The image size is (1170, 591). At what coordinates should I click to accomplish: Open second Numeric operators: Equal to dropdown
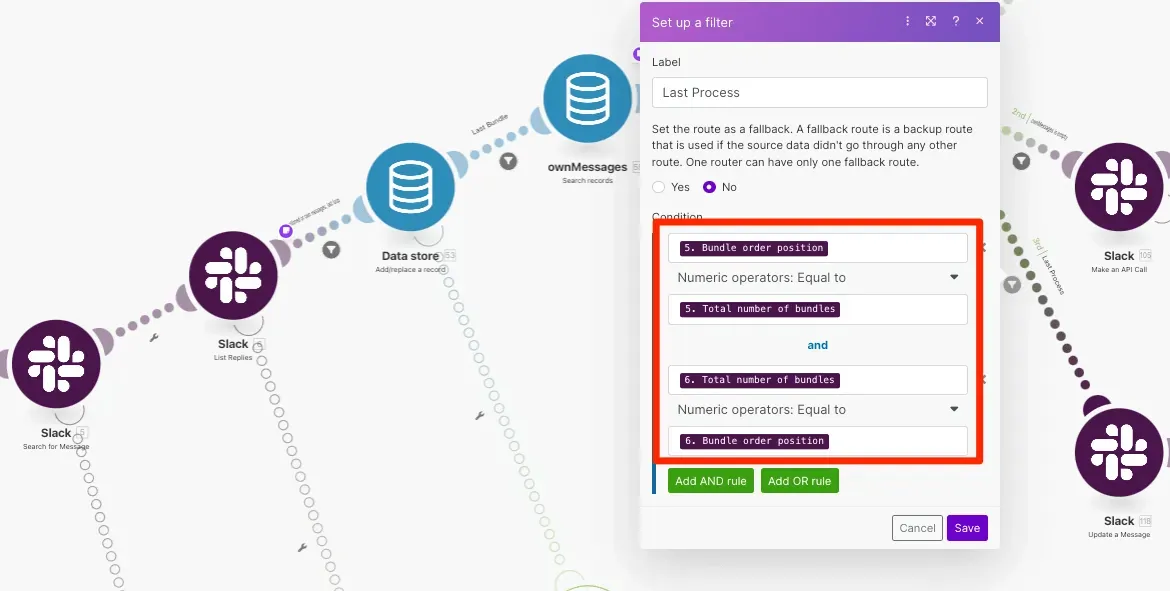818,410
